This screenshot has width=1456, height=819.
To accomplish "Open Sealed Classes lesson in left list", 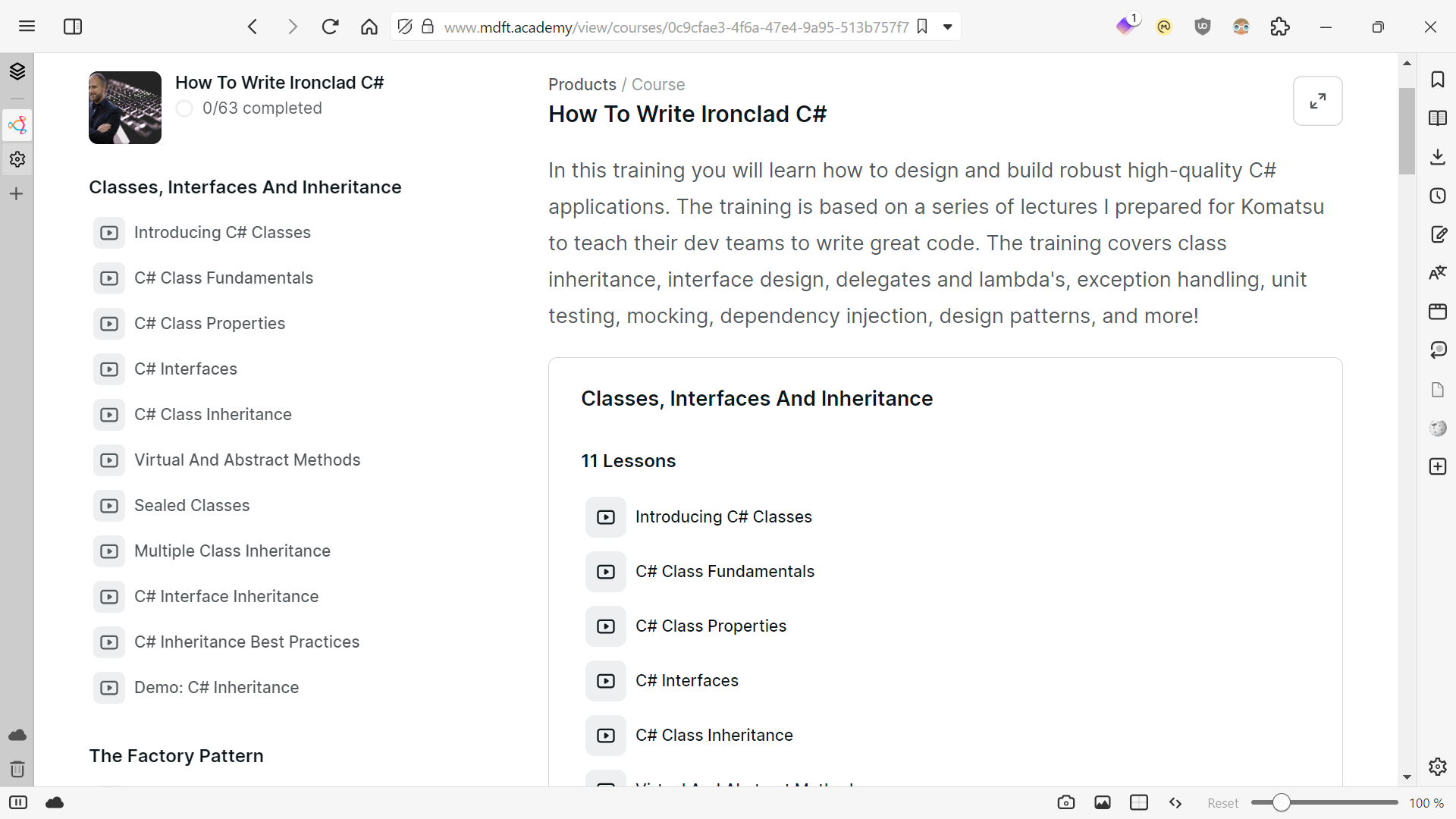I will [192, 506].
